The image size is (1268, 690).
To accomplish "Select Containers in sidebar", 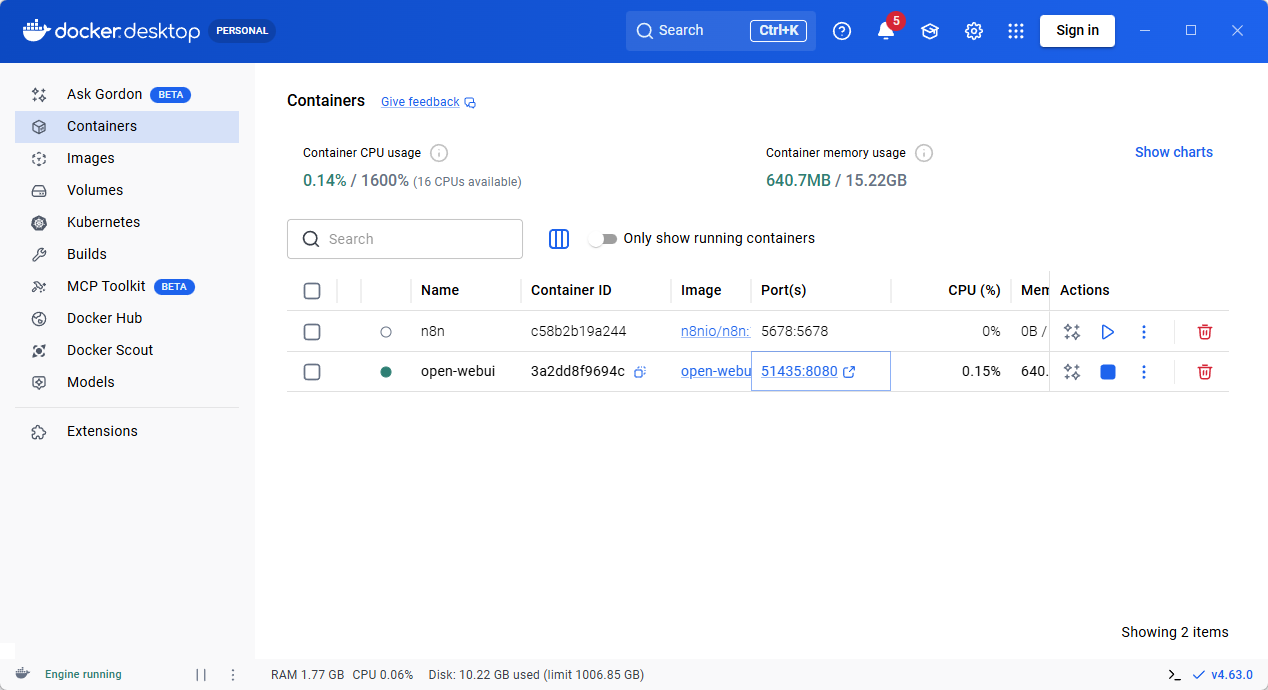I will pos(127,127).
